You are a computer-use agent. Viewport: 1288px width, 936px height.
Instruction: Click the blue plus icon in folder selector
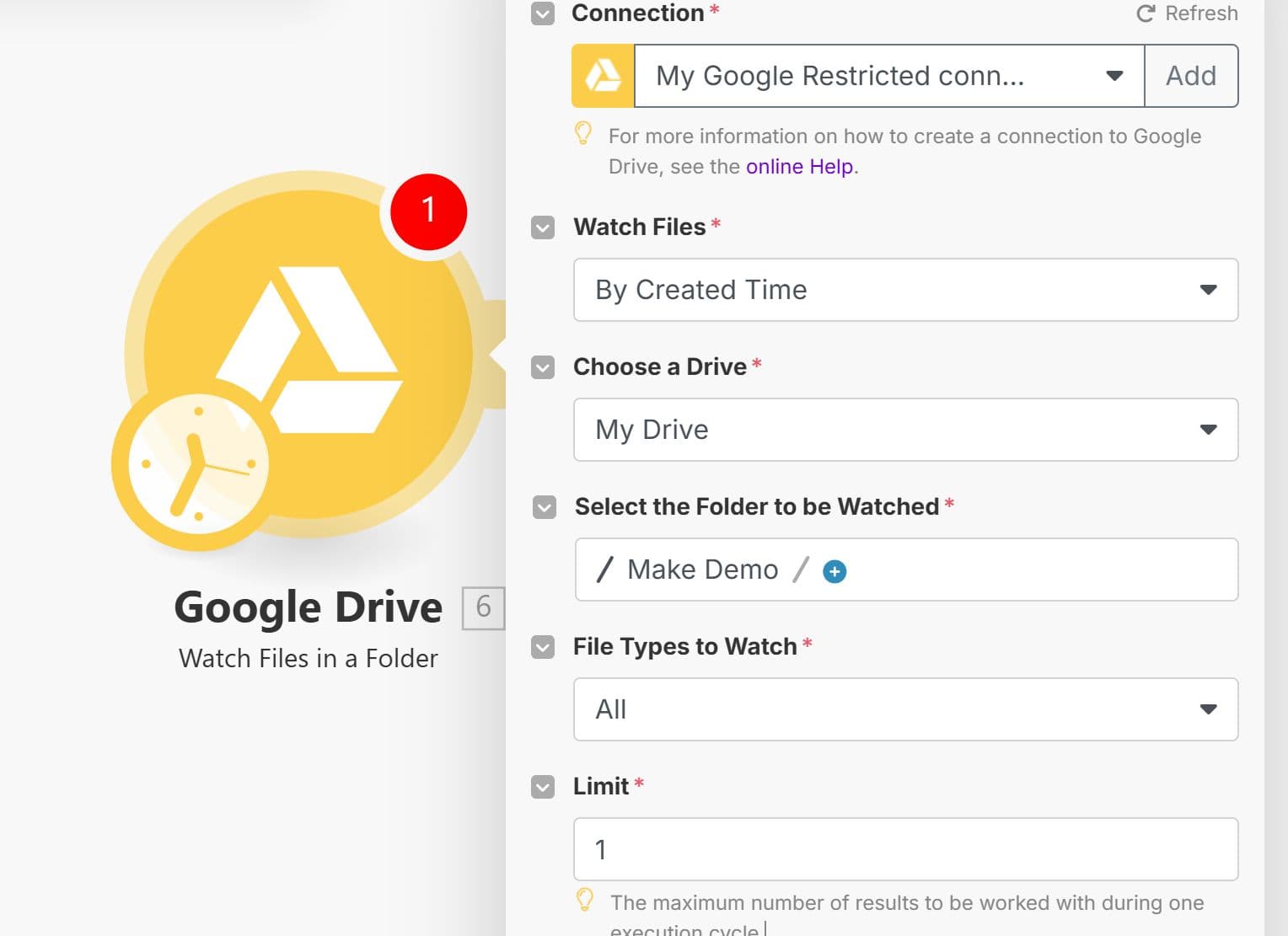click(x=835, y=570)
